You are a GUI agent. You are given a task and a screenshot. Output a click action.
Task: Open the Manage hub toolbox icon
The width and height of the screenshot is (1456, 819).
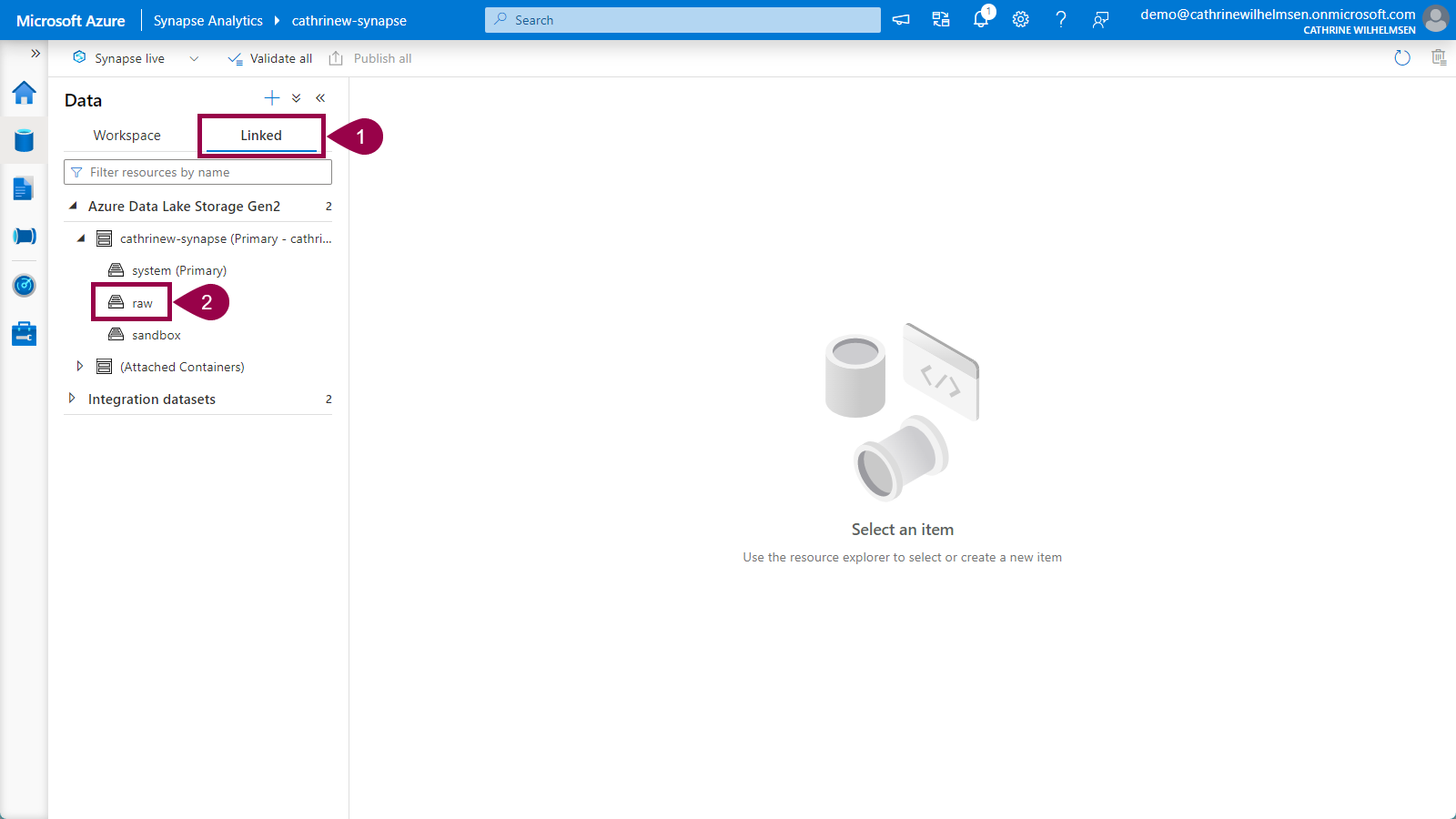25,334
